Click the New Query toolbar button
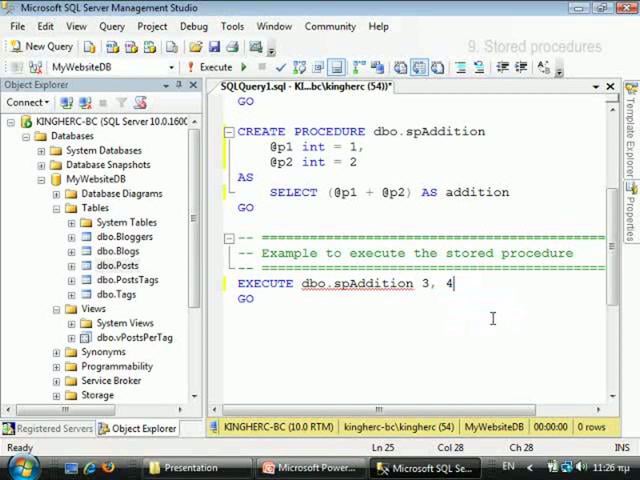The width and height of the screenshot is (640, 480). coord(41,47)
